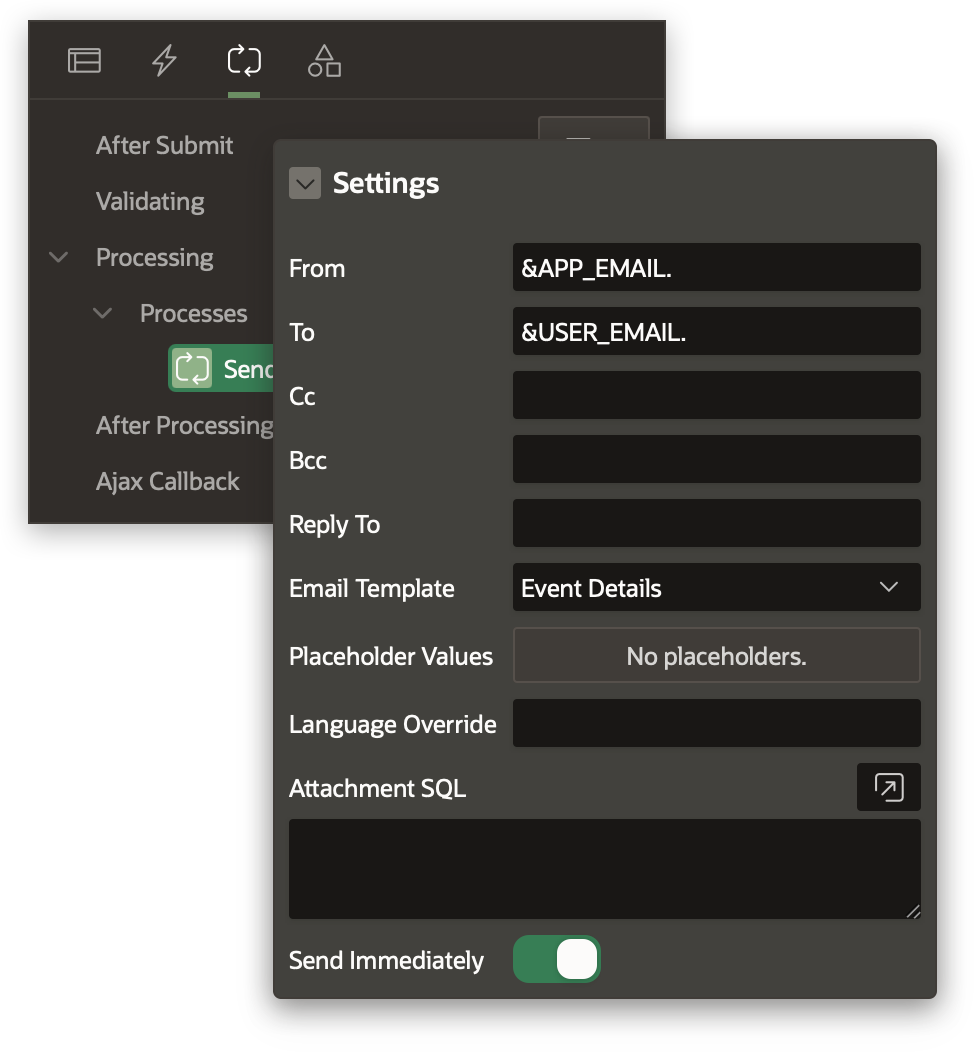Click the No placeholders button

pos(716,656)
